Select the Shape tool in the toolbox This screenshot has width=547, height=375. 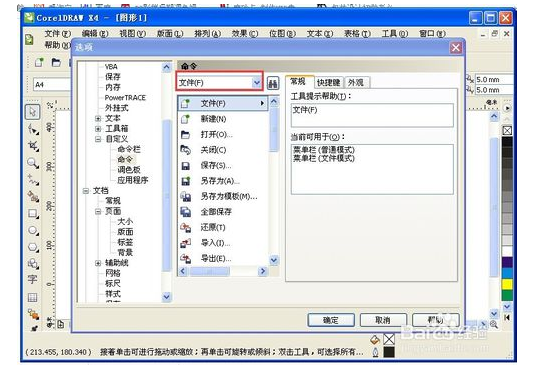tap(33, 129)
